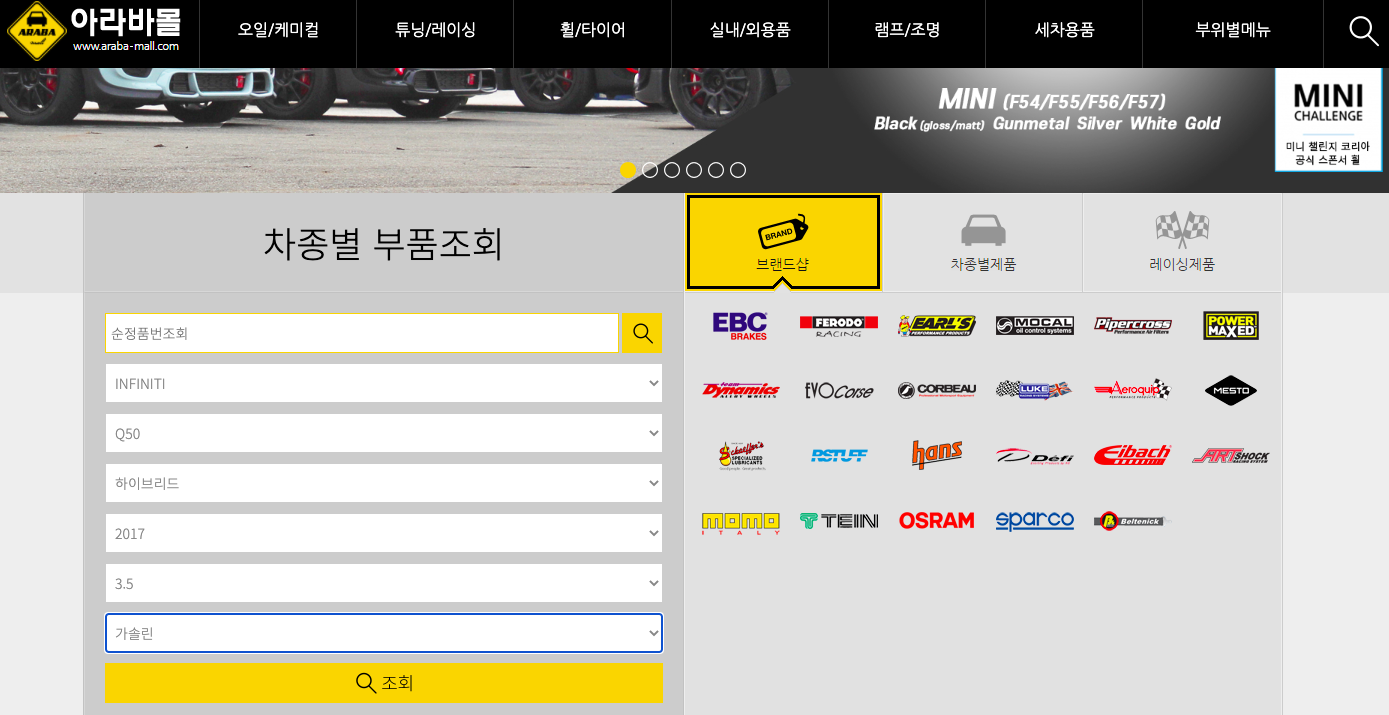Click the yellow part number search button
Screen dimensions: 1389x715
(642, 333)
